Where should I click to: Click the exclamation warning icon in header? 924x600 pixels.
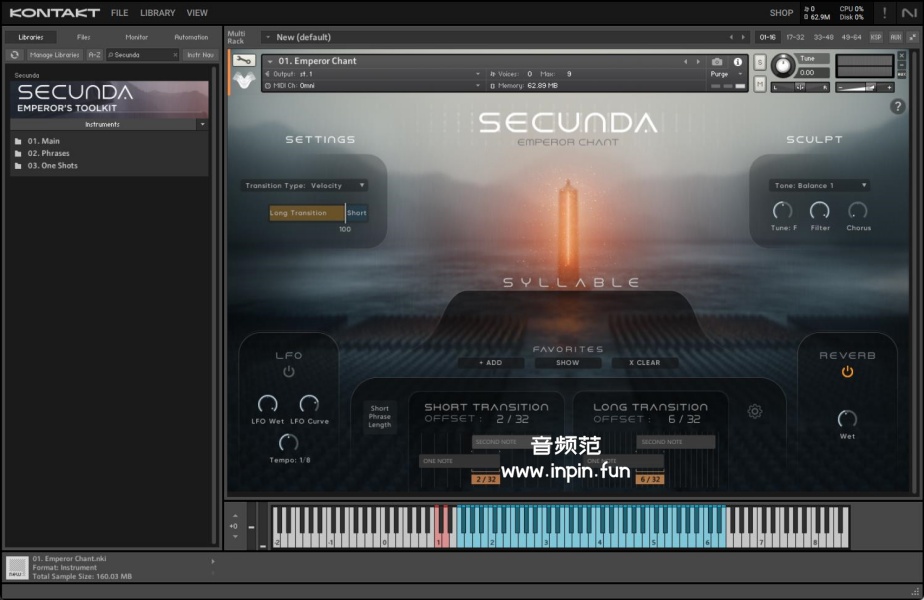pyautogui.click(x=885, y=12)
